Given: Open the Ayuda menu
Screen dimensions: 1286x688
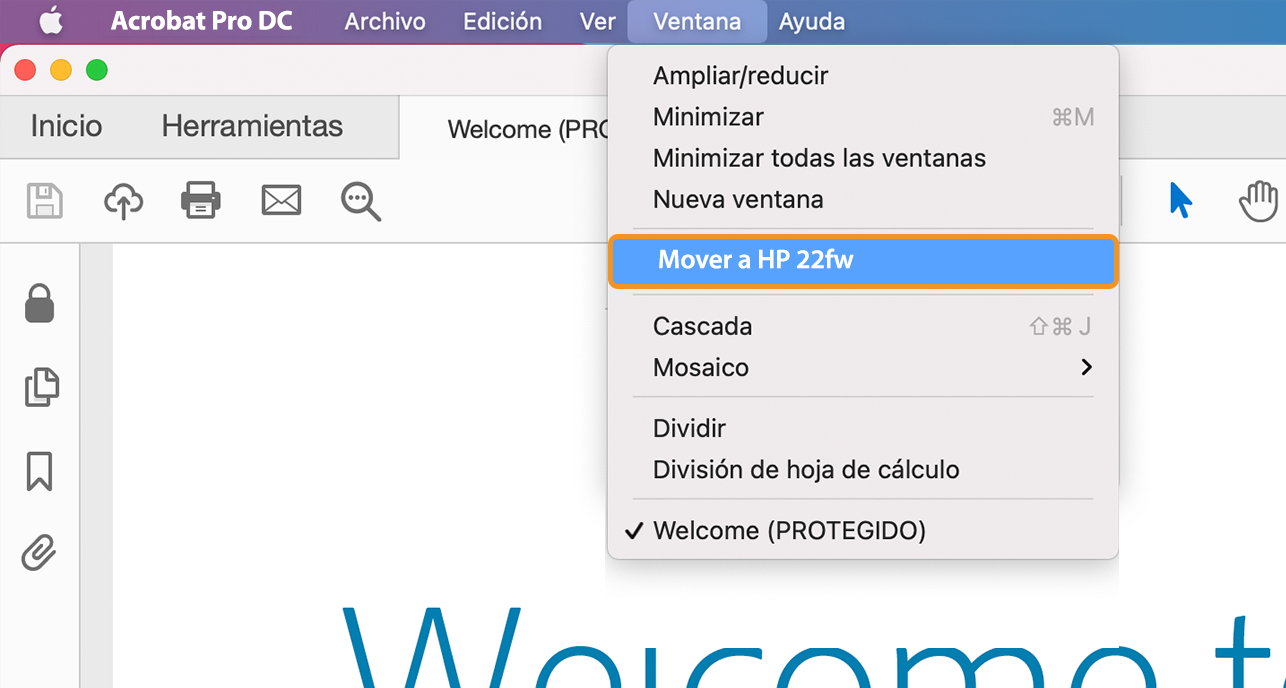Looking at the screenshot, I should [811, 20].
